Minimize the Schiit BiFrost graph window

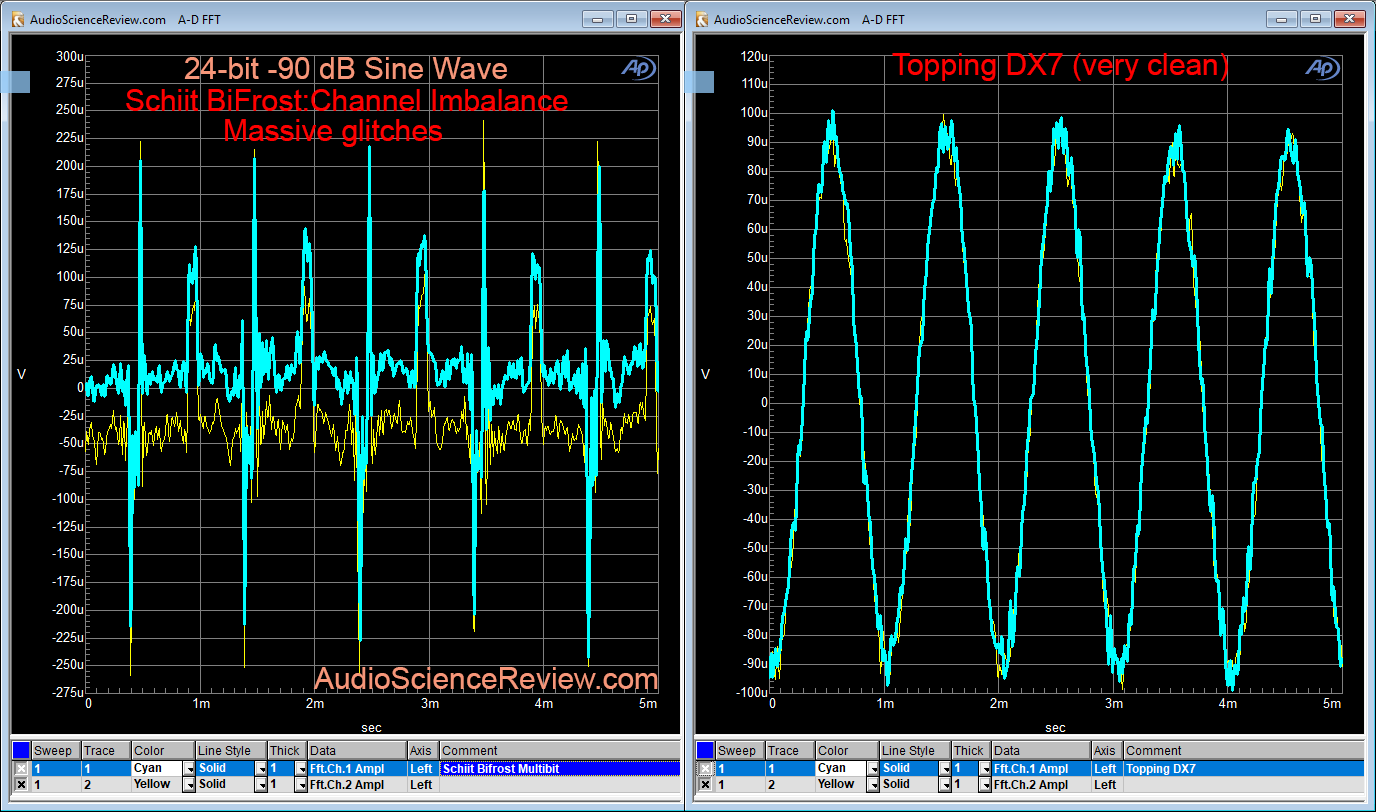(599, 18)
